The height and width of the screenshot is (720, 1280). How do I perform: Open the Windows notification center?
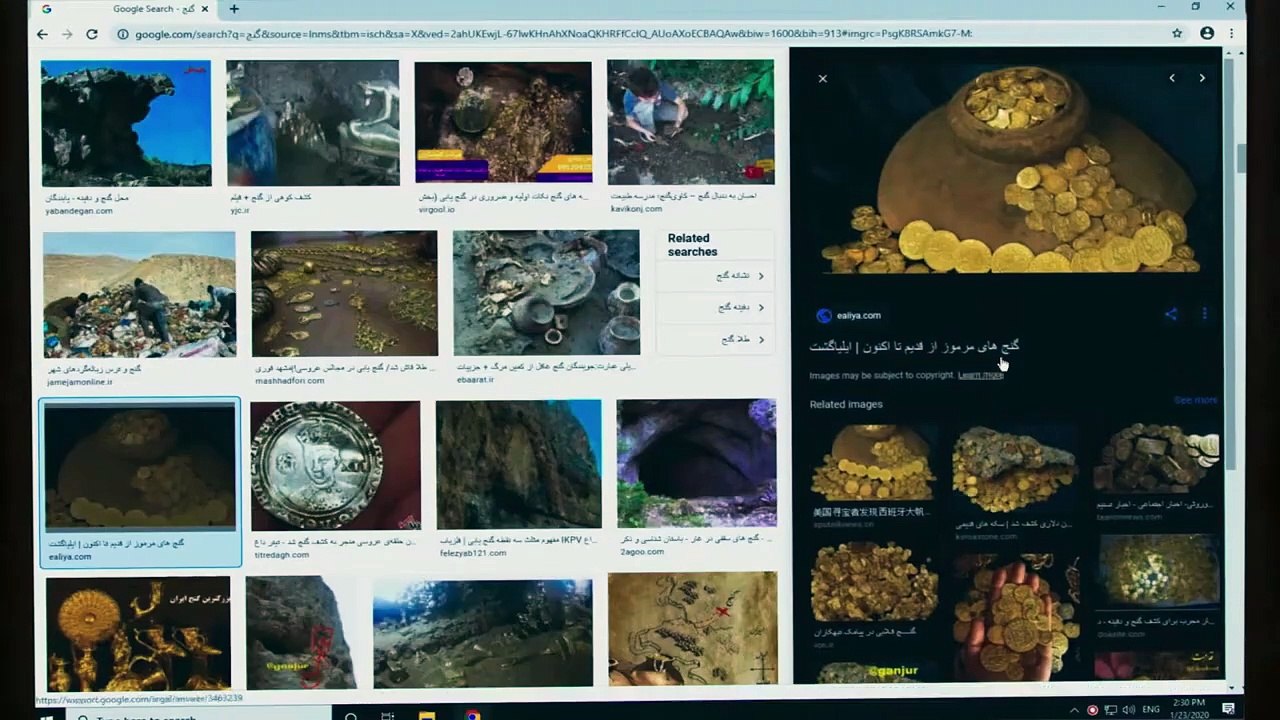coord(1227,709)
